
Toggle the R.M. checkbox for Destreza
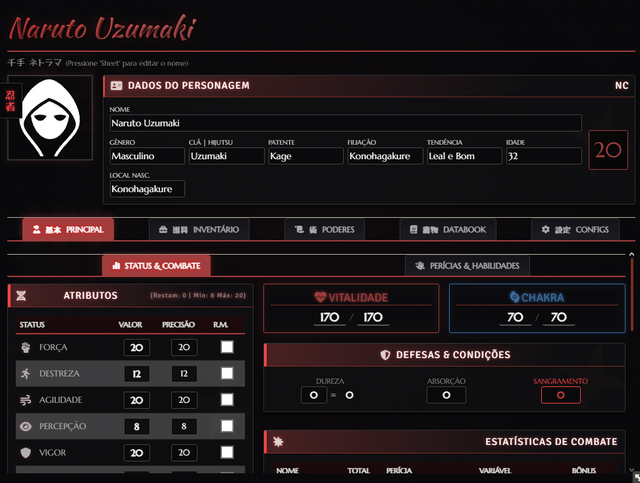227,373
